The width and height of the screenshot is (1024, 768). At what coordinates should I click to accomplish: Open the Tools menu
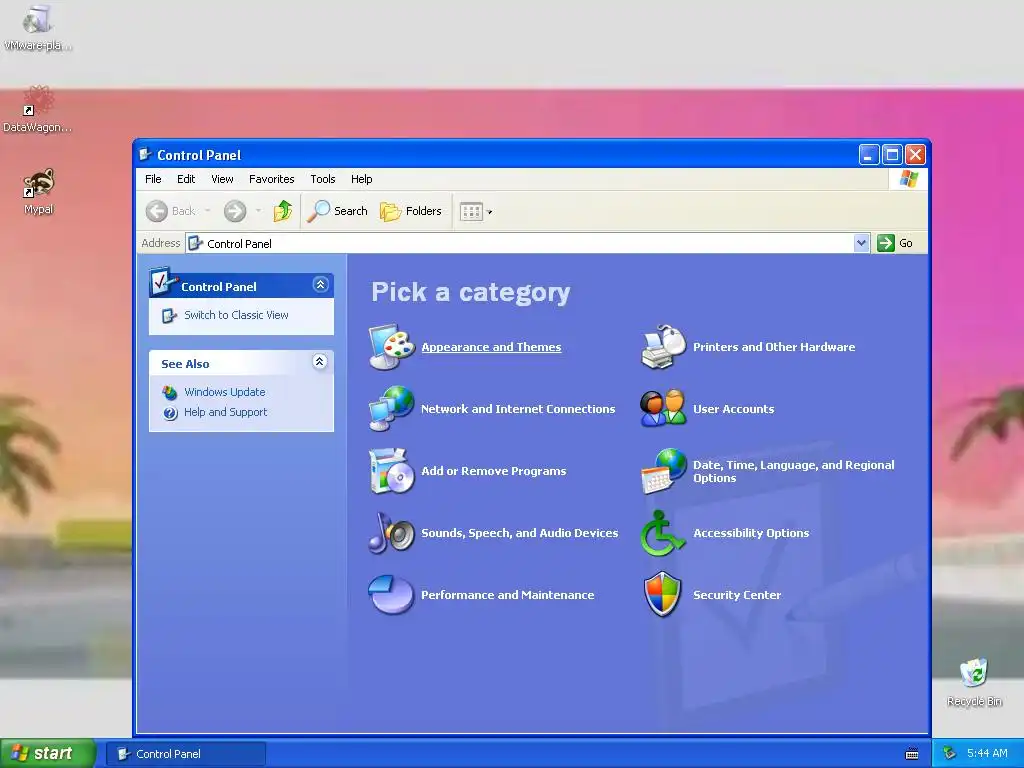point(323,179)
